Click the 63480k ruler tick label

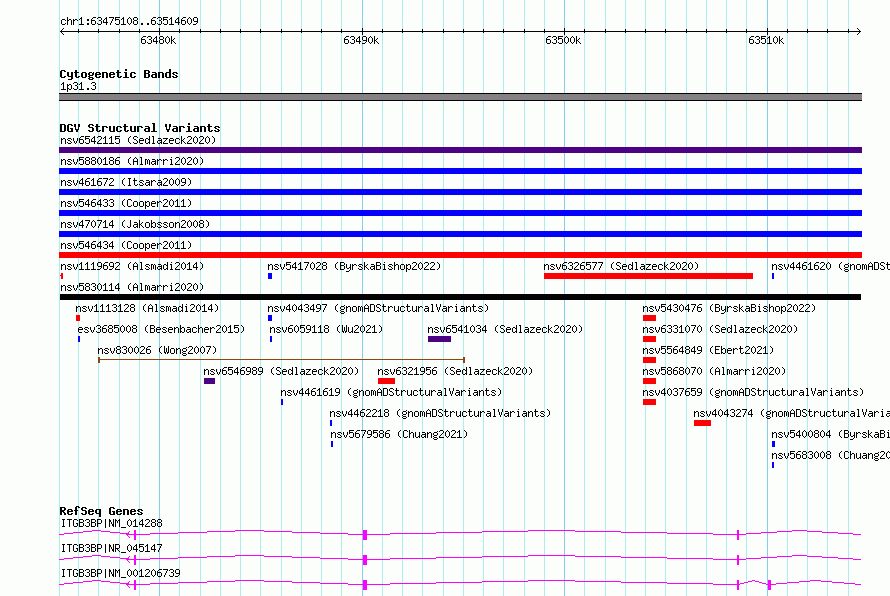coord(158,40)
